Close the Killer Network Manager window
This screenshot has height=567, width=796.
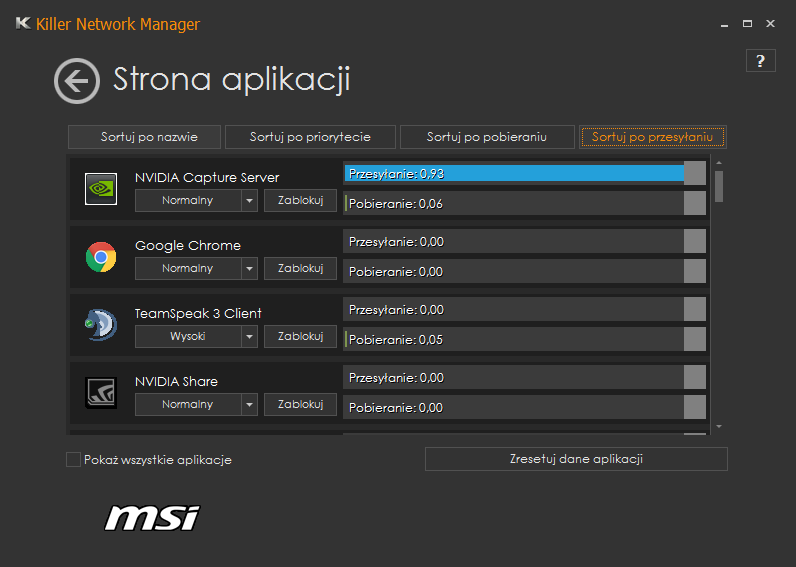[x=771, y=24]
